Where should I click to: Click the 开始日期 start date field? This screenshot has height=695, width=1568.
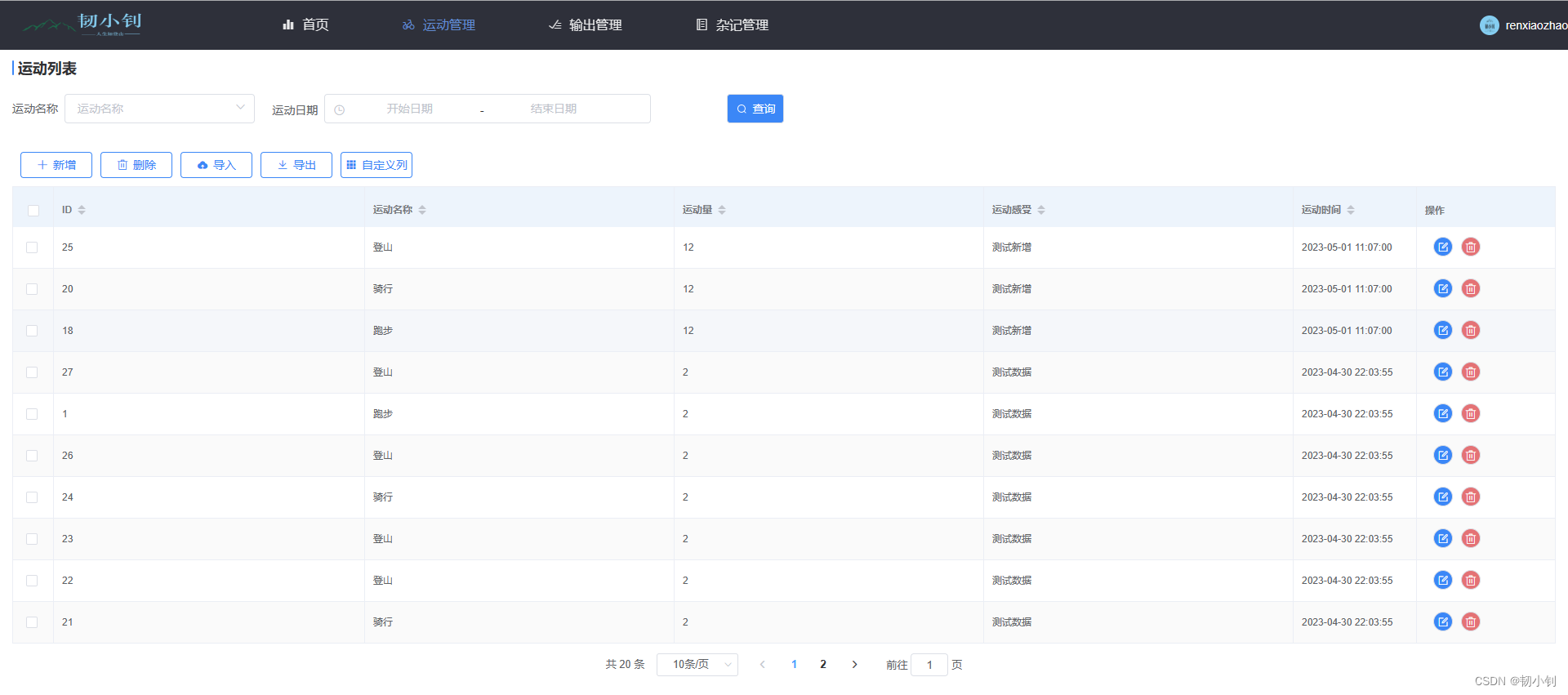coord(409,109)
